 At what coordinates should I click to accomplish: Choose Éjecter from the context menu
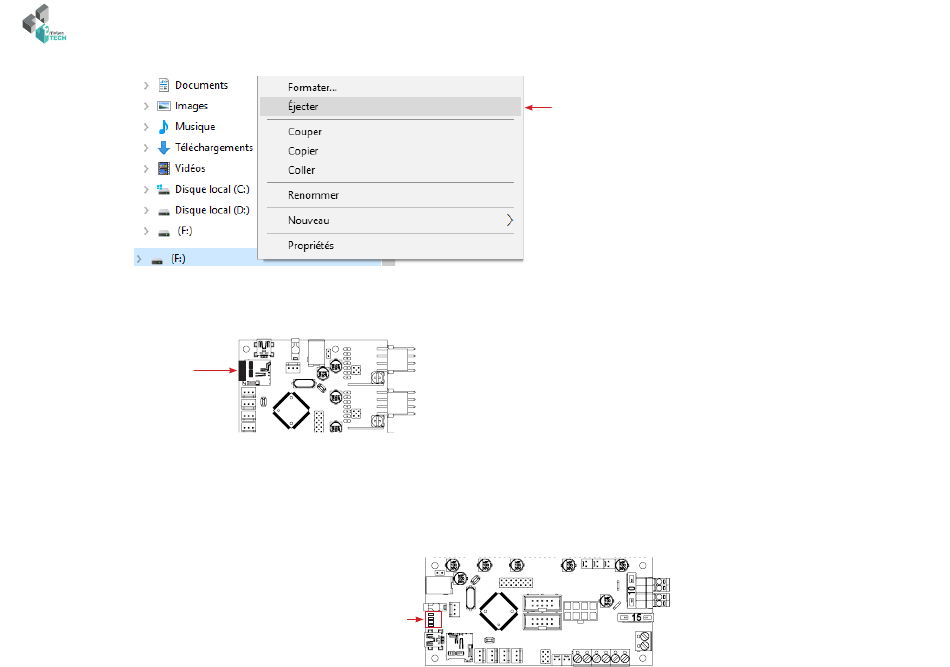click(x=390, y=107)
